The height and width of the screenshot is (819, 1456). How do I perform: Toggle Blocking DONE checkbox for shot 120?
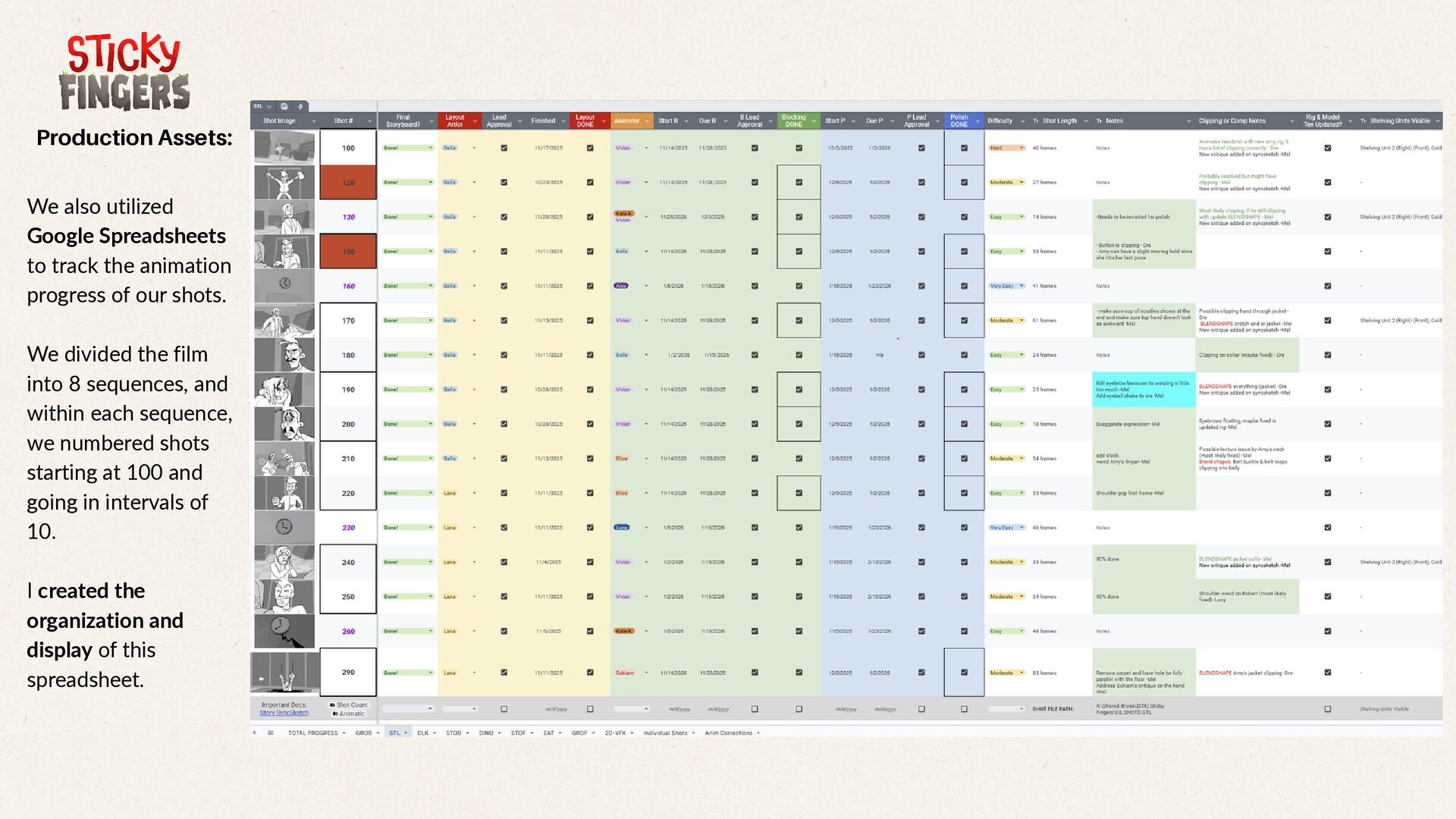point(799,183)
